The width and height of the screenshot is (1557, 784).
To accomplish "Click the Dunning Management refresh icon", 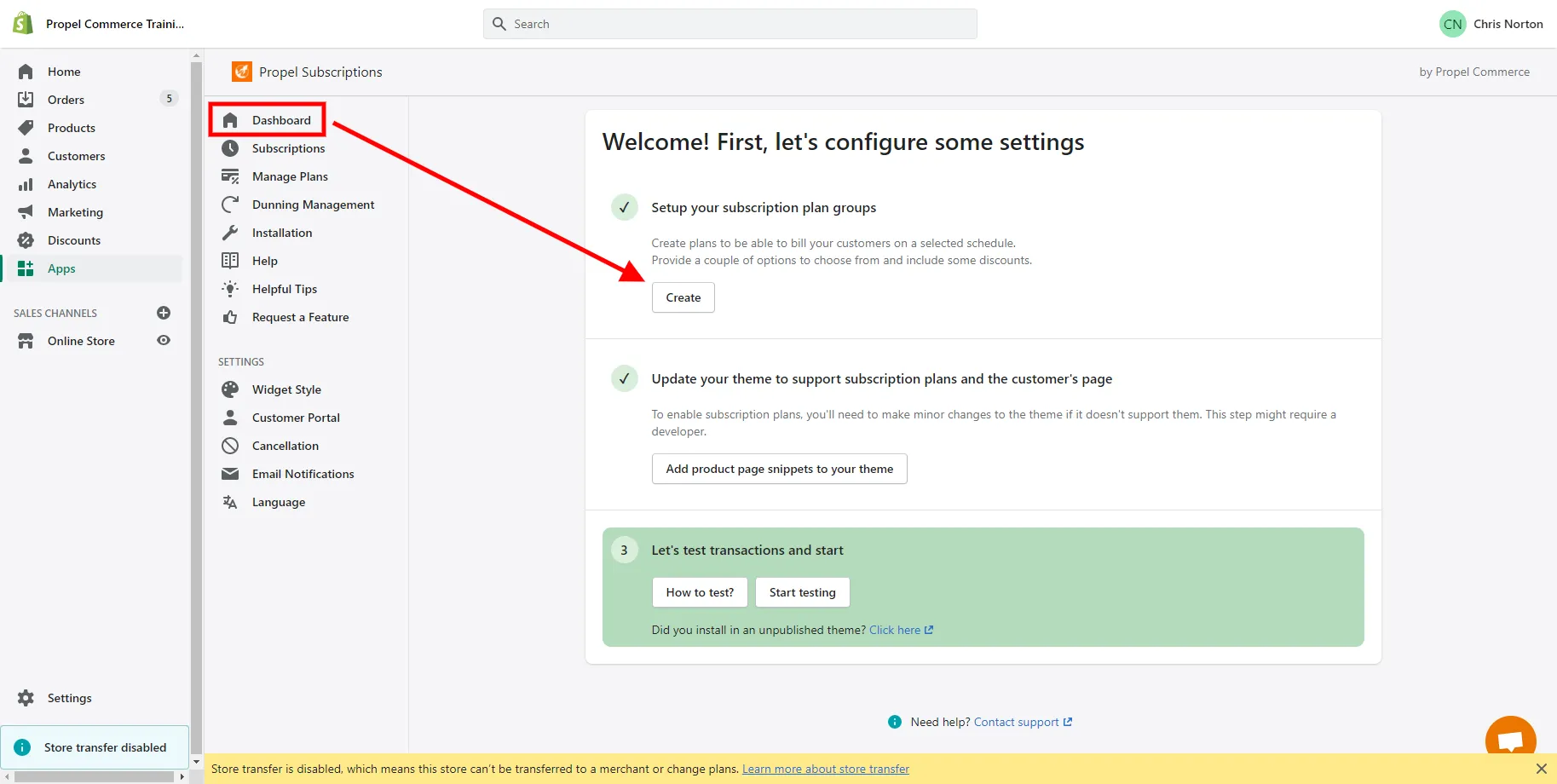I will (230, 205).
